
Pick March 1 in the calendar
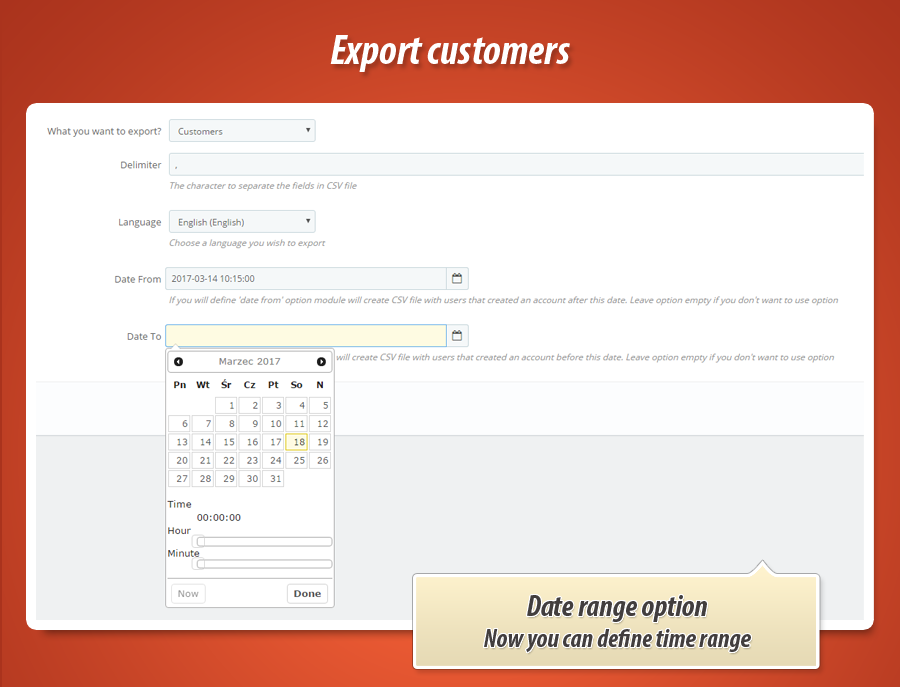(227, 406)
